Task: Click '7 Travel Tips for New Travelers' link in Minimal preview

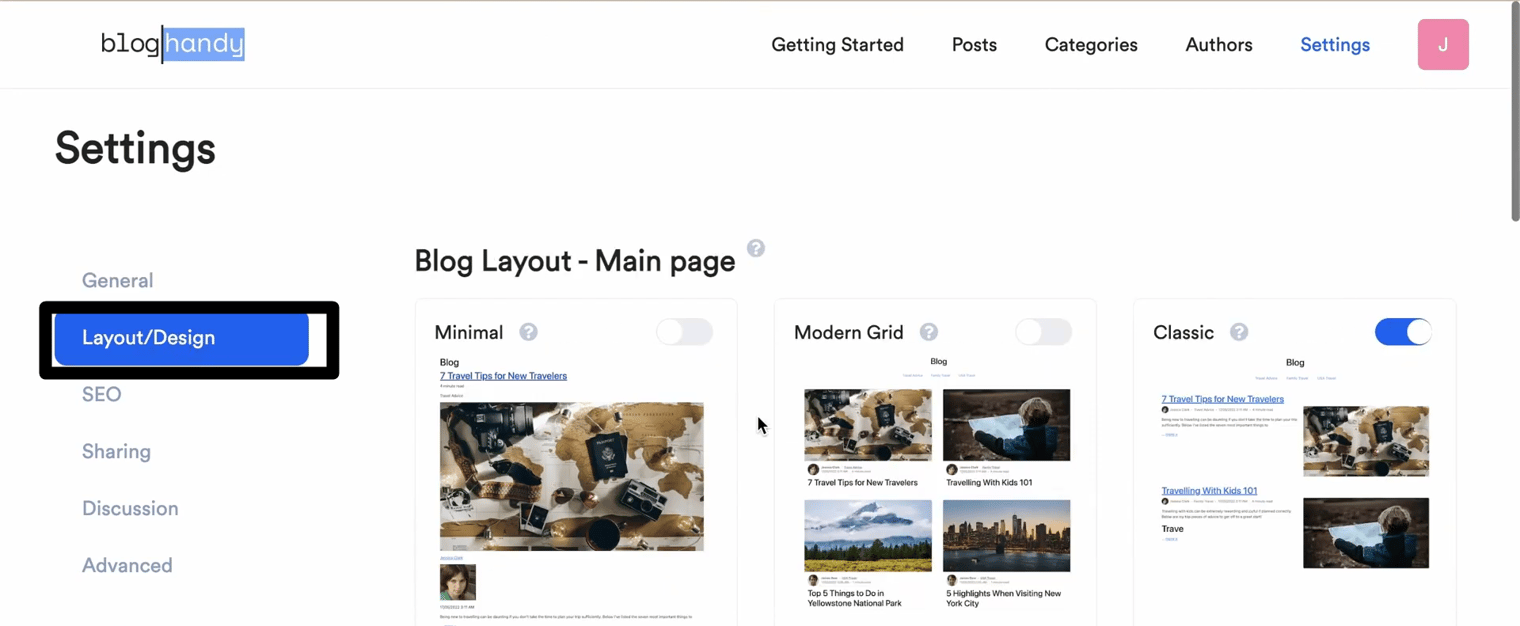Action: (x=503, y=376)
